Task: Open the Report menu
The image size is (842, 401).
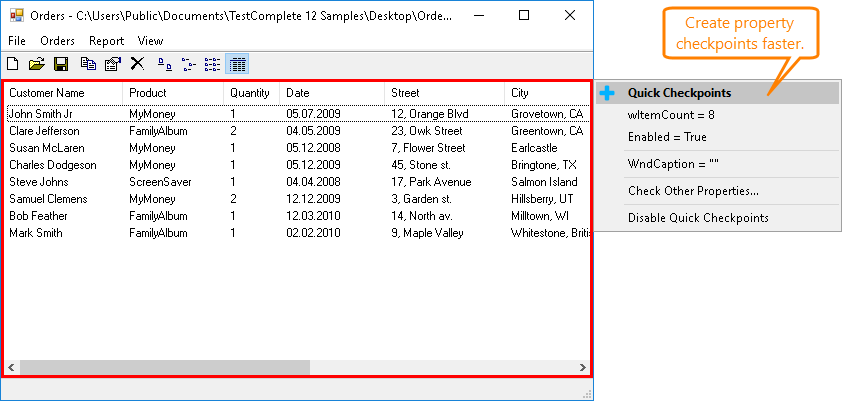Action: pos(106,41)
